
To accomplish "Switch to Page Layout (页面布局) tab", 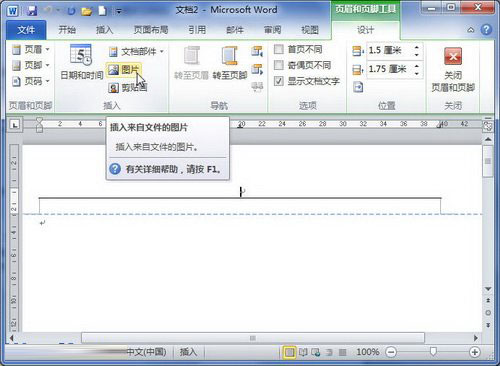I will click(x=151, y=30).
